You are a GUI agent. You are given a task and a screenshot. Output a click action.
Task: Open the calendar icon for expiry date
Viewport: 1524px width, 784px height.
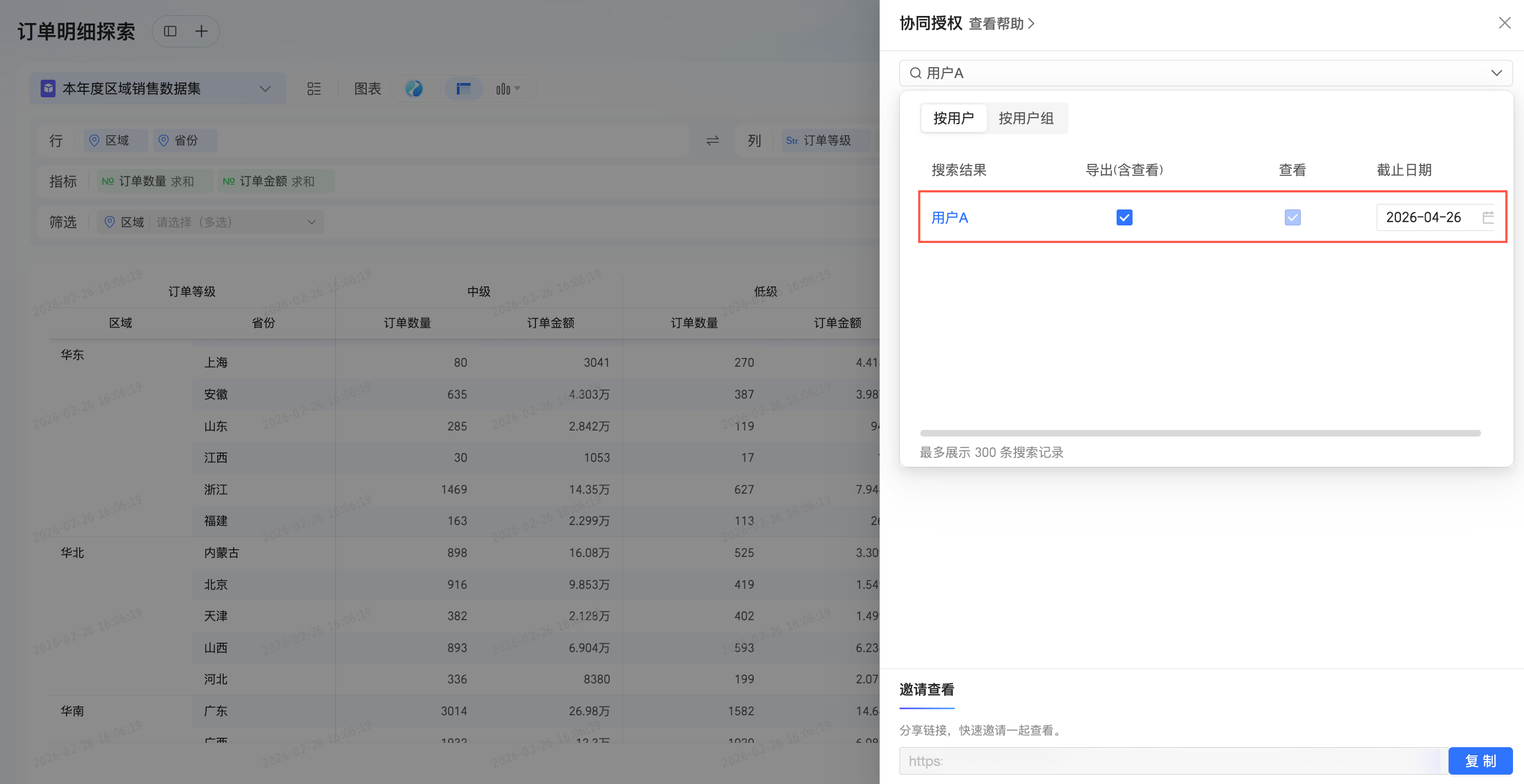pos(1487,217)
